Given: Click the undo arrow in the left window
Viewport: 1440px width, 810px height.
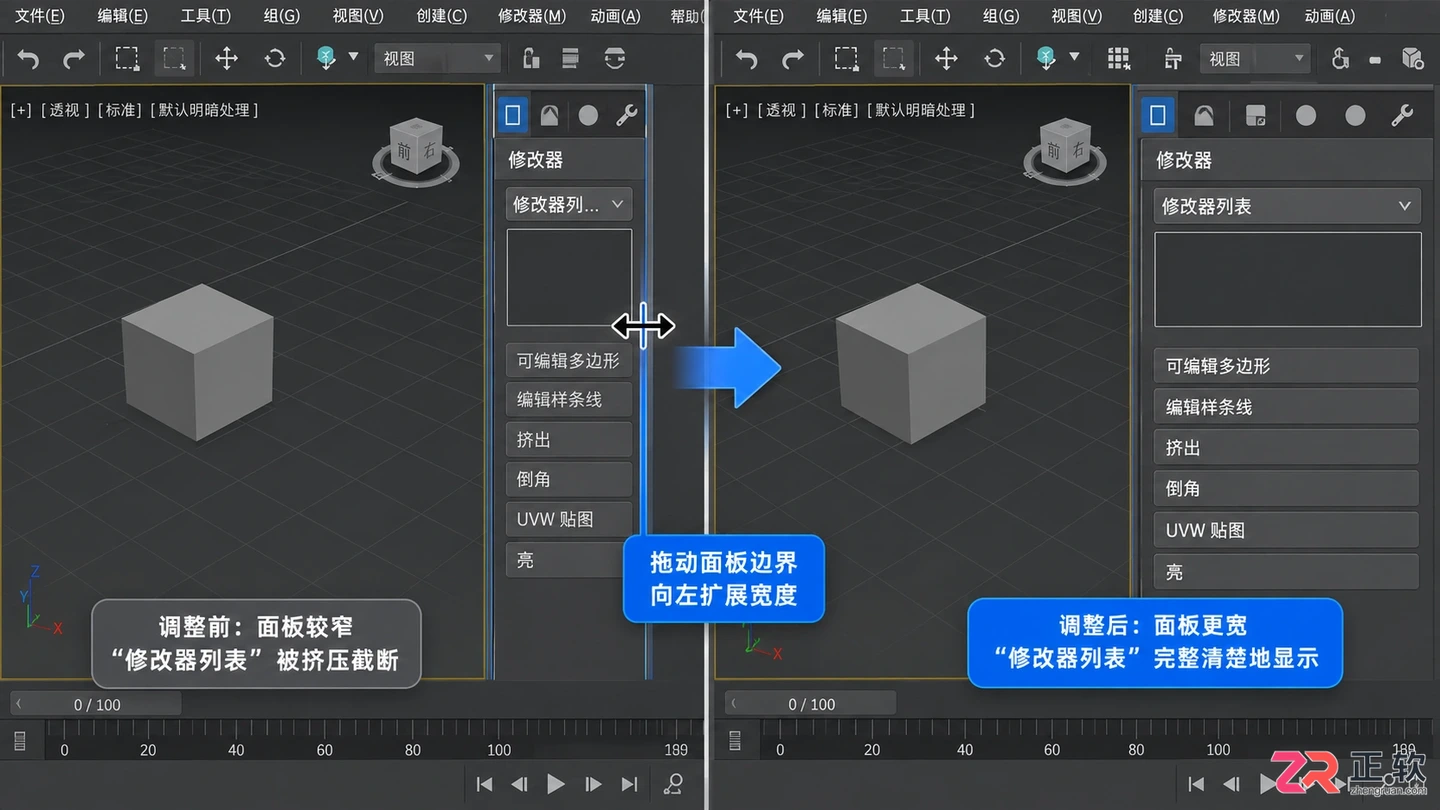Looking at the screenshot, I should [x=28, y=59].
